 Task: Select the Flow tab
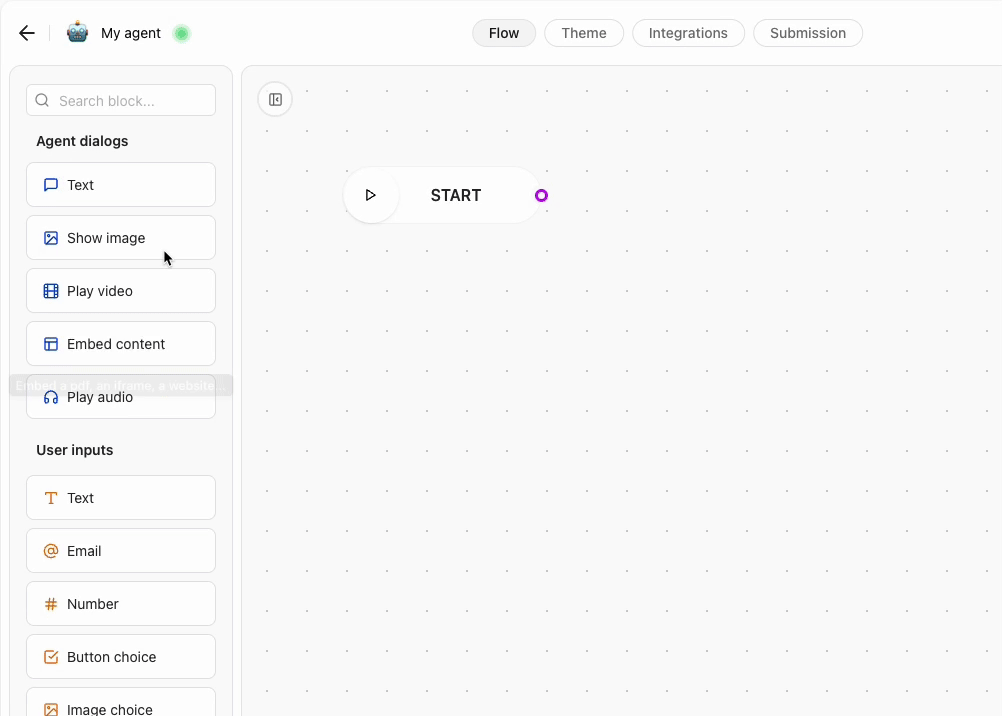coord(503,33)
